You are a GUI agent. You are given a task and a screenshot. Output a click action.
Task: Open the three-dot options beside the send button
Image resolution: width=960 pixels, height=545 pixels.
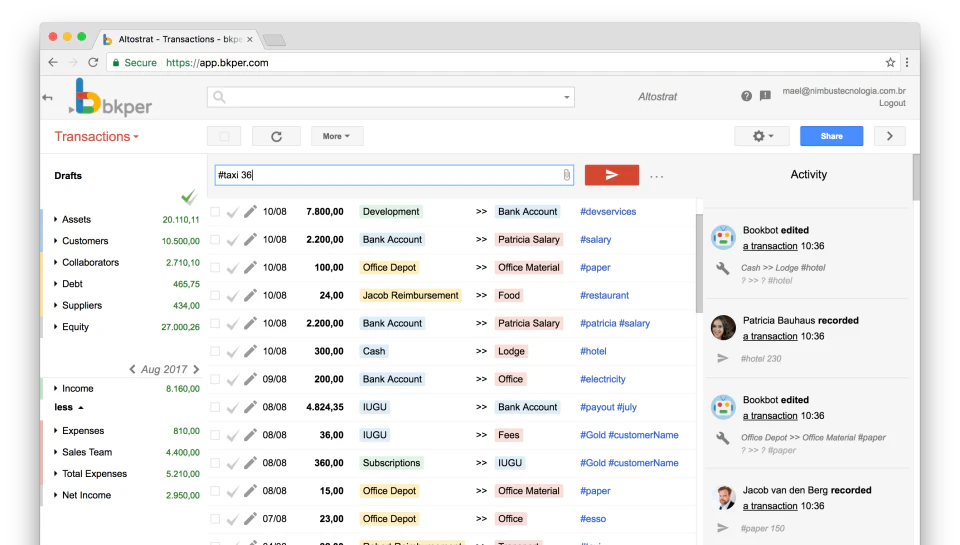pos(656,176)
